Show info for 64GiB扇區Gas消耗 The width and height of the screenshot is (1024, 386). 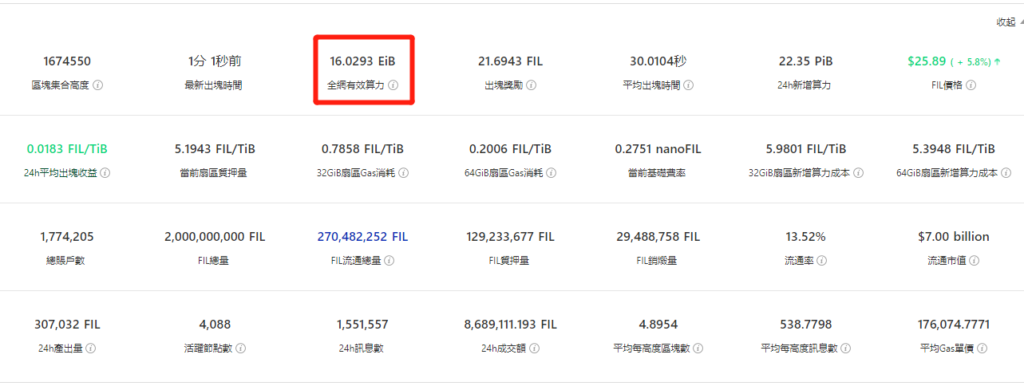(551, 173)
